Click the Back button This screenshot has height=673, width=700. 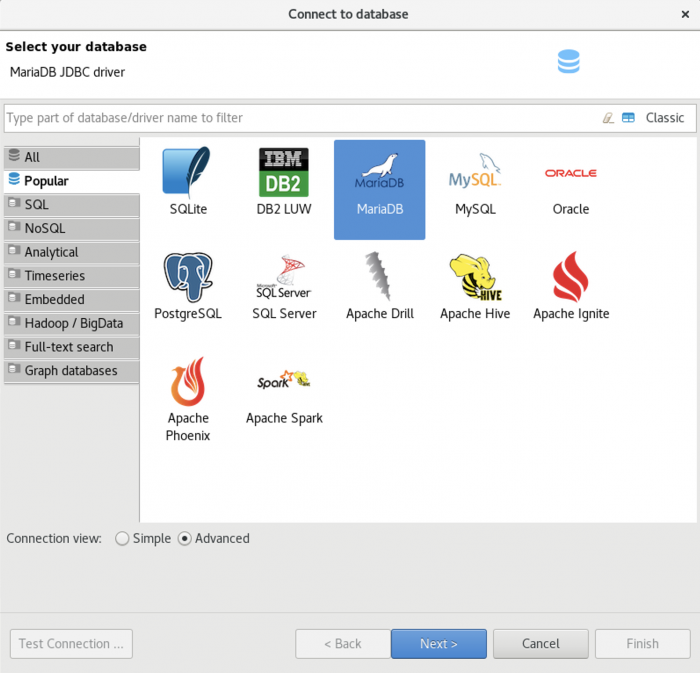(343, 644)
